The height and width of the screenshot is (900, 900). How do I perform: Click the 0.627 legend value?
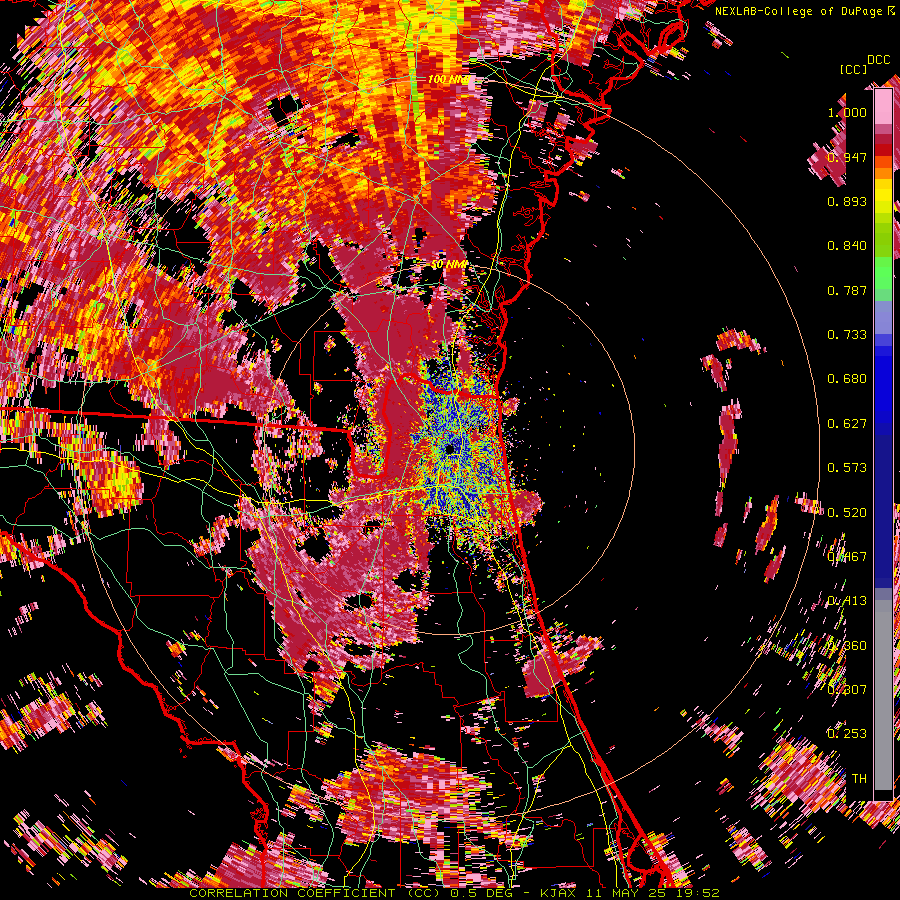847,424
